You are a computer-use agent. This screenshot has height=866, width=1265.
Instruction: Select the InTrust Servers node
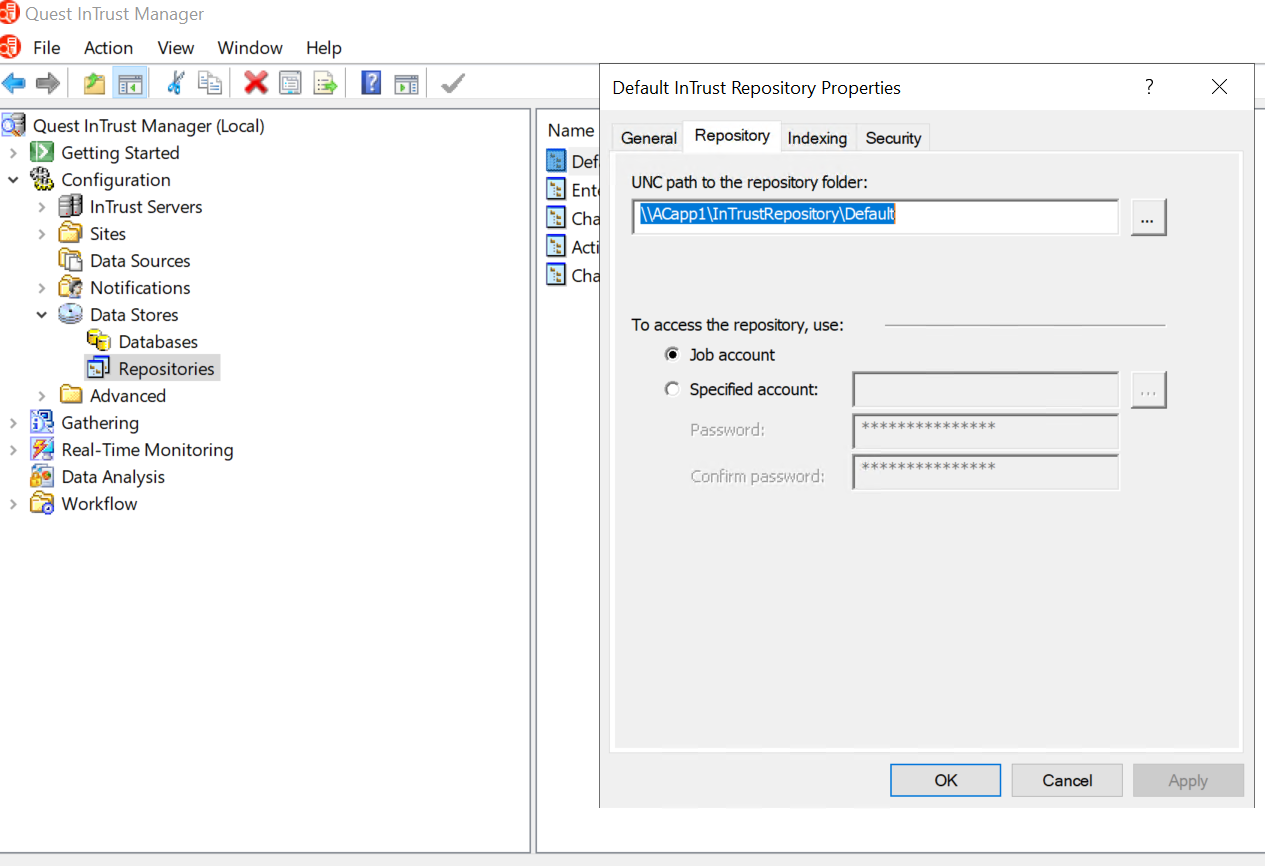[x=146, y=207]
